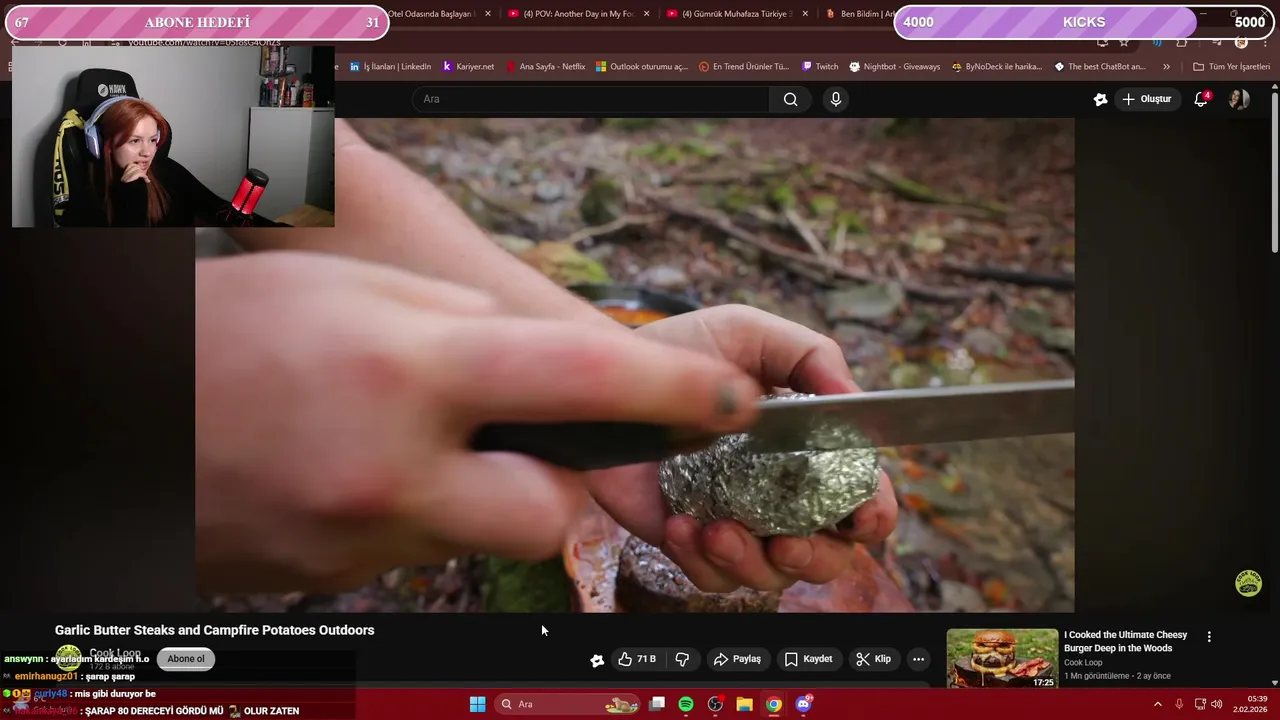Dislike the video with thumbs down

point(682,659)
